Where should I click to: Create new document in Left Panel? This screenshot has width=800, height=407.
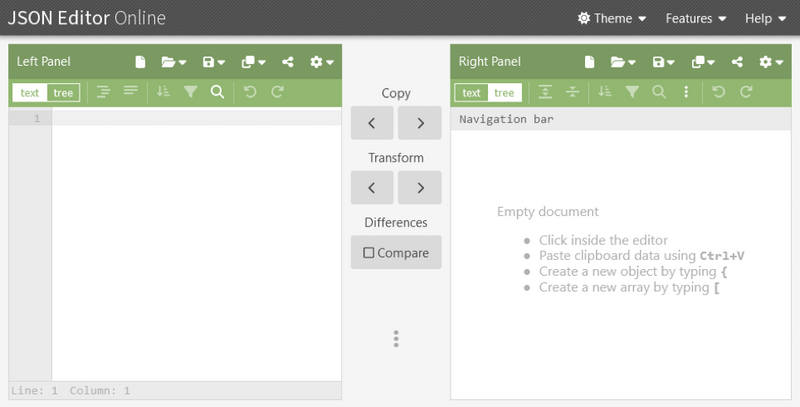[140, 62]
